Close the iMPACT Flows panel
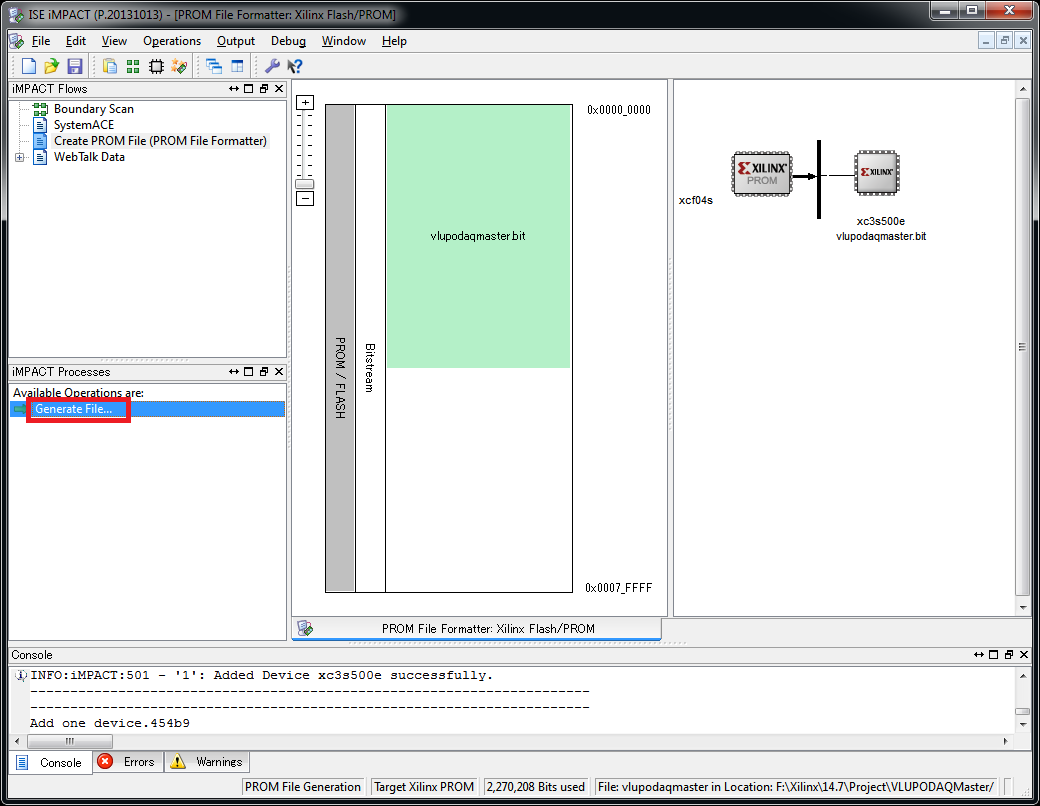This screenshot has width=1040, height=806. (x=279, y=89)
